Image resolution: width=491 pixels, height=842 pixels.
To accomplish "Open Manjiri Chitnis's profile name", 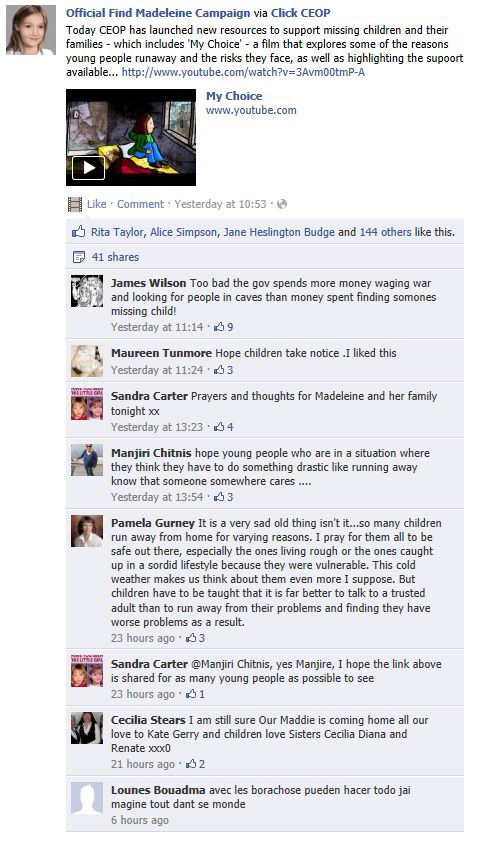I will [x=151, y=453].
